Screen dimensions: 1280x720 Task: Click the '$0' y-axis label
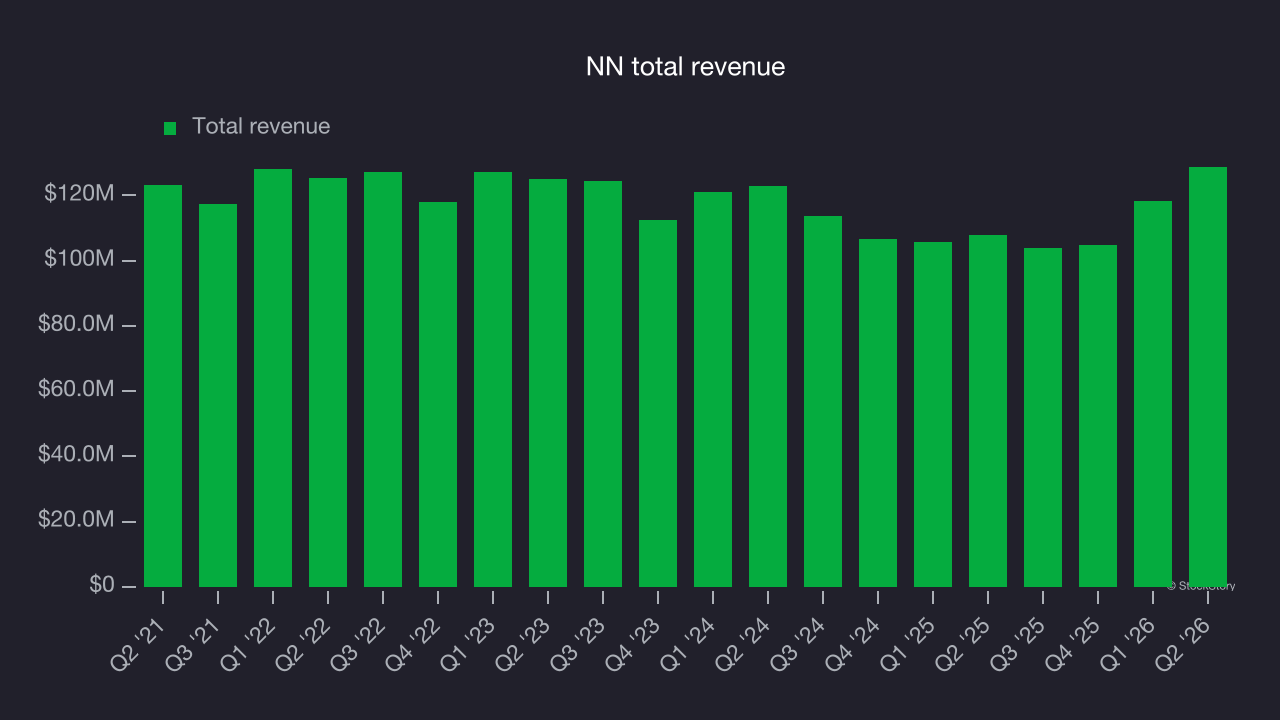tap(101, 586)
